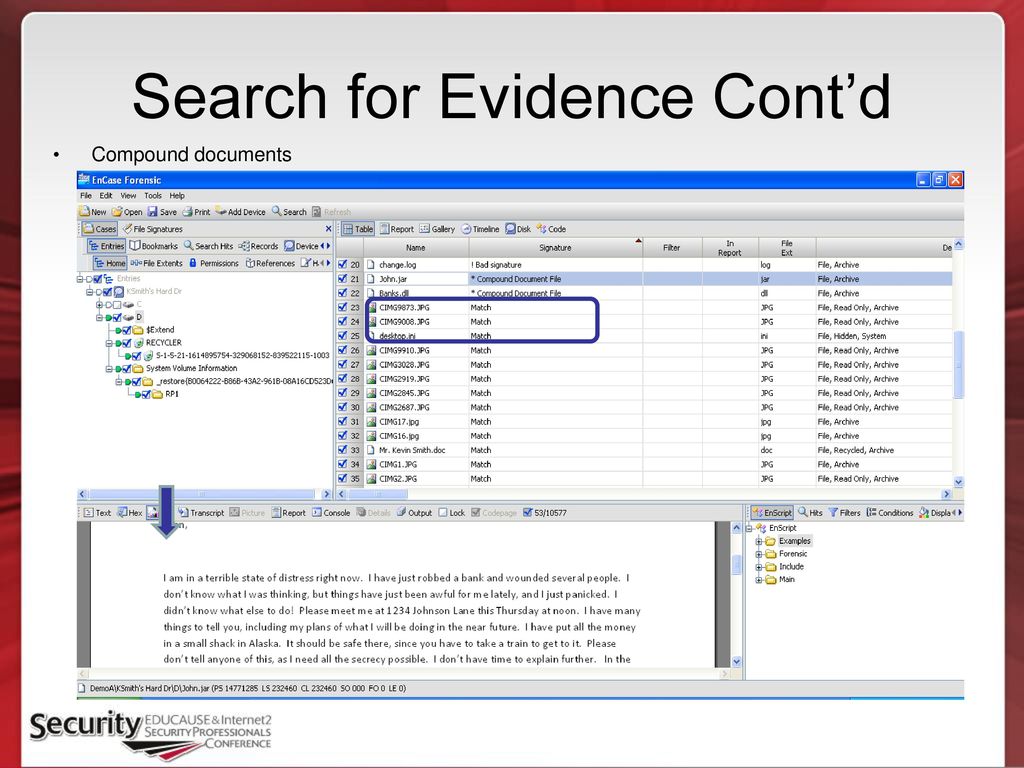Uncheck the row 21 John.jar checkbox
The image size is (1024, 768).
tap(343, 279)
